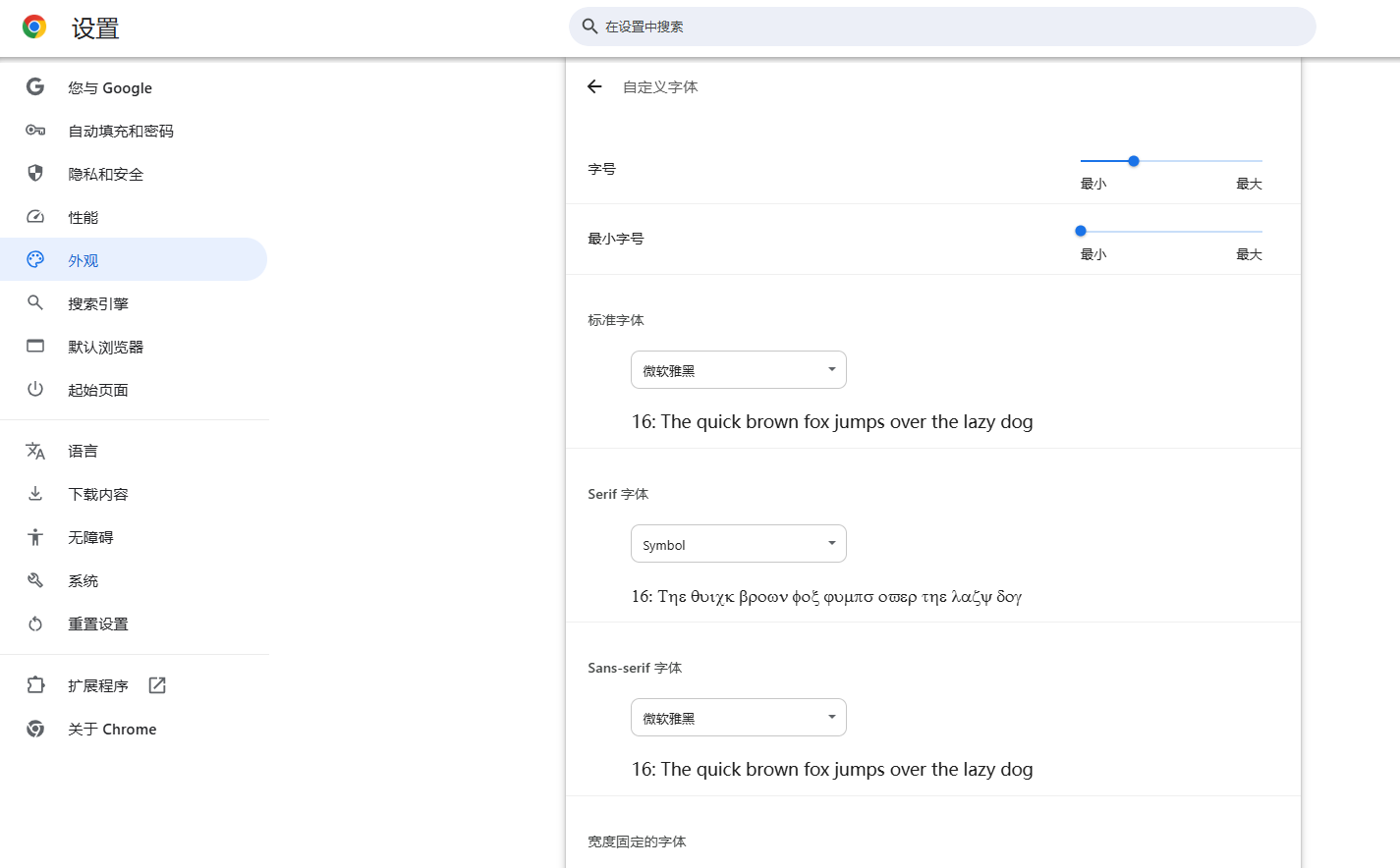Click the 字号 slider handle
Viewport: 1400px width, 868px height.
pos(1133,161)
